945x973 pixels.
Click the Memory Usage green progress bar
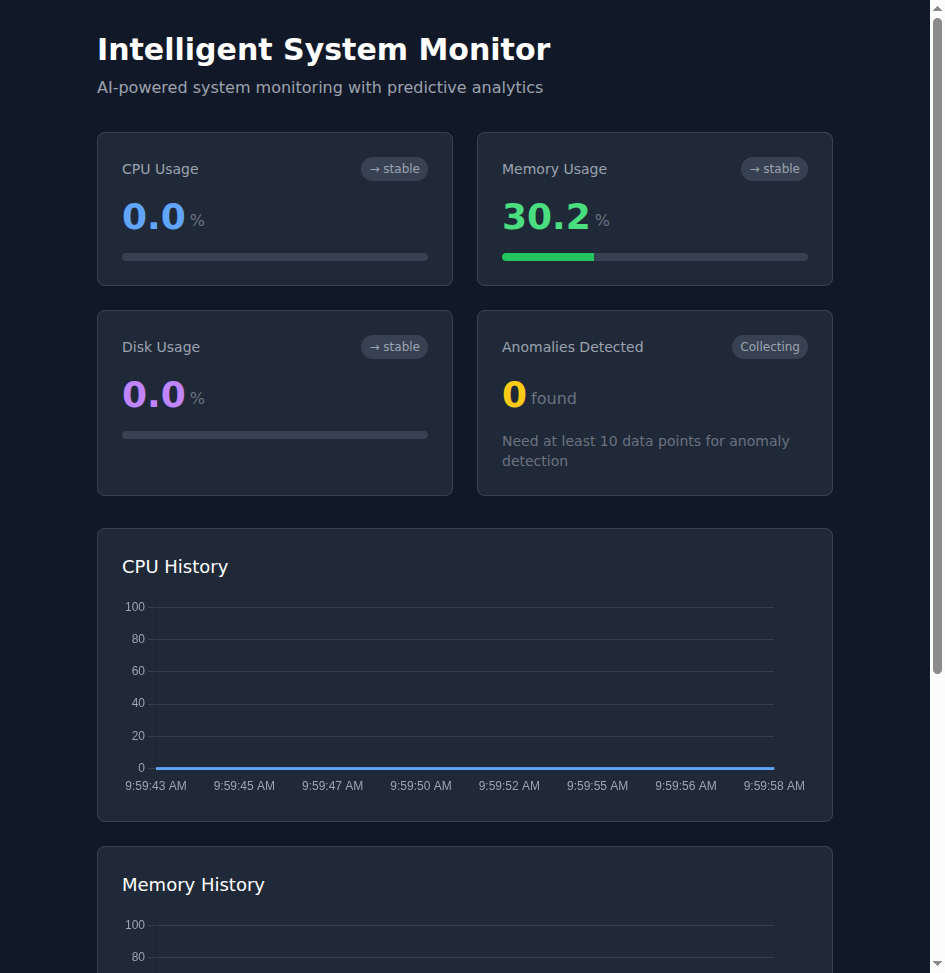547,256
